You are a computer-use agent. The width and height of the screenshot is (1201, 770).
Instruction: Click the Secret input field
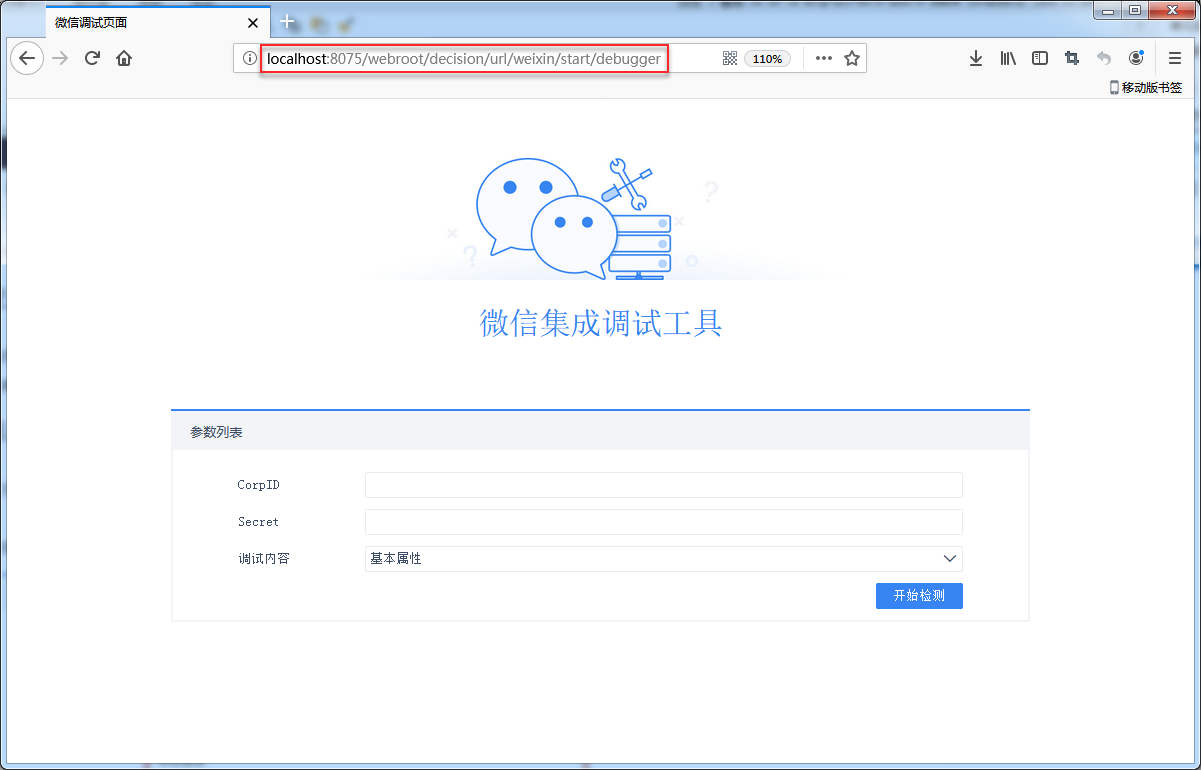[x=663, y=522]
